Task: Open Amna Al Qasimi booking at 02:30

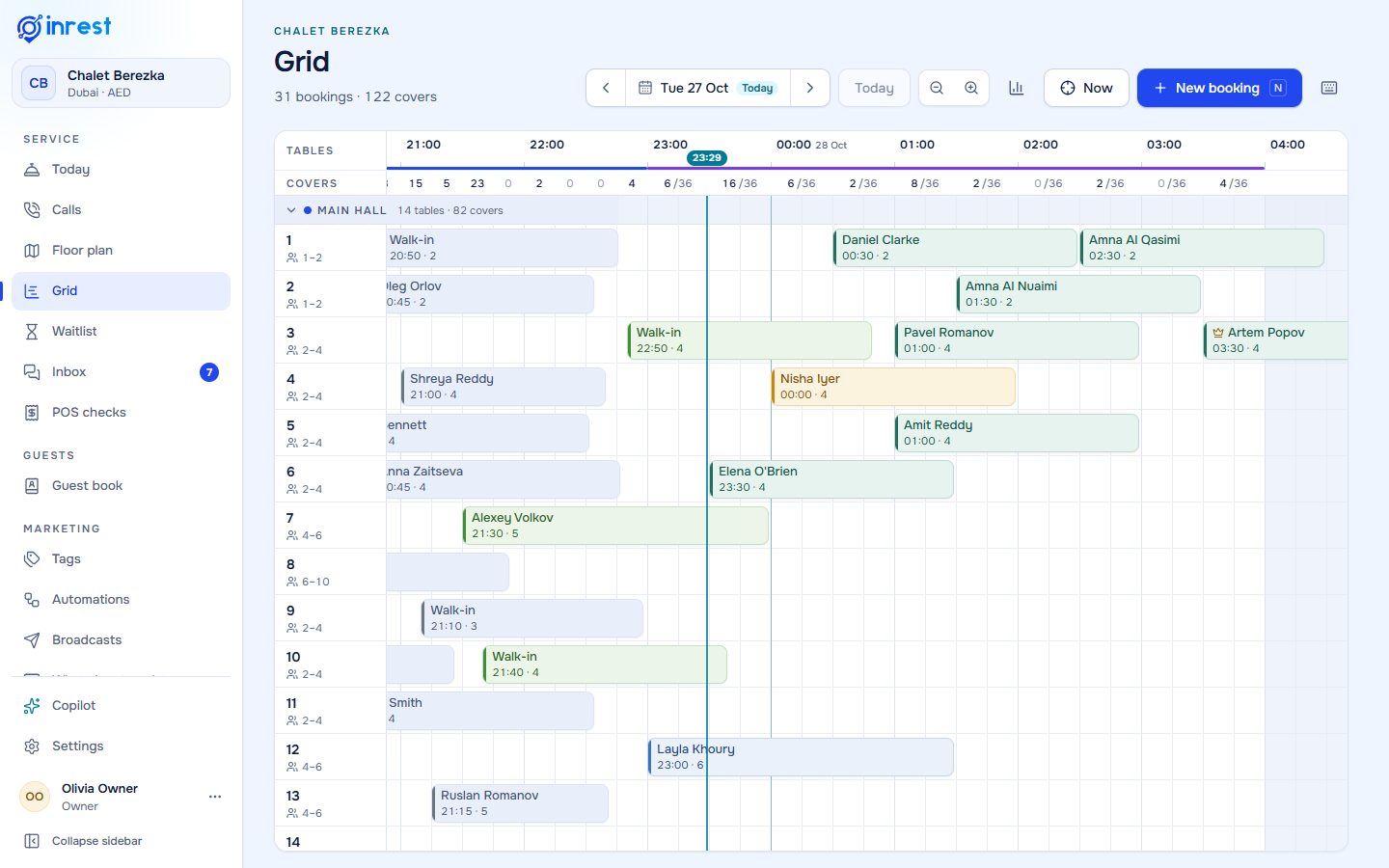Action: (x=1202, y=248)
